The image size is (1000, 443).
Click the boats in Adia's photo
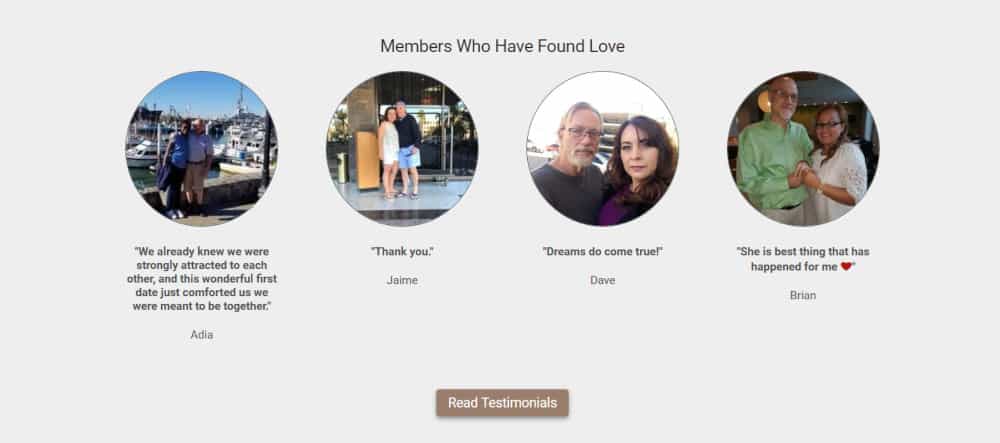pos(239,148)
